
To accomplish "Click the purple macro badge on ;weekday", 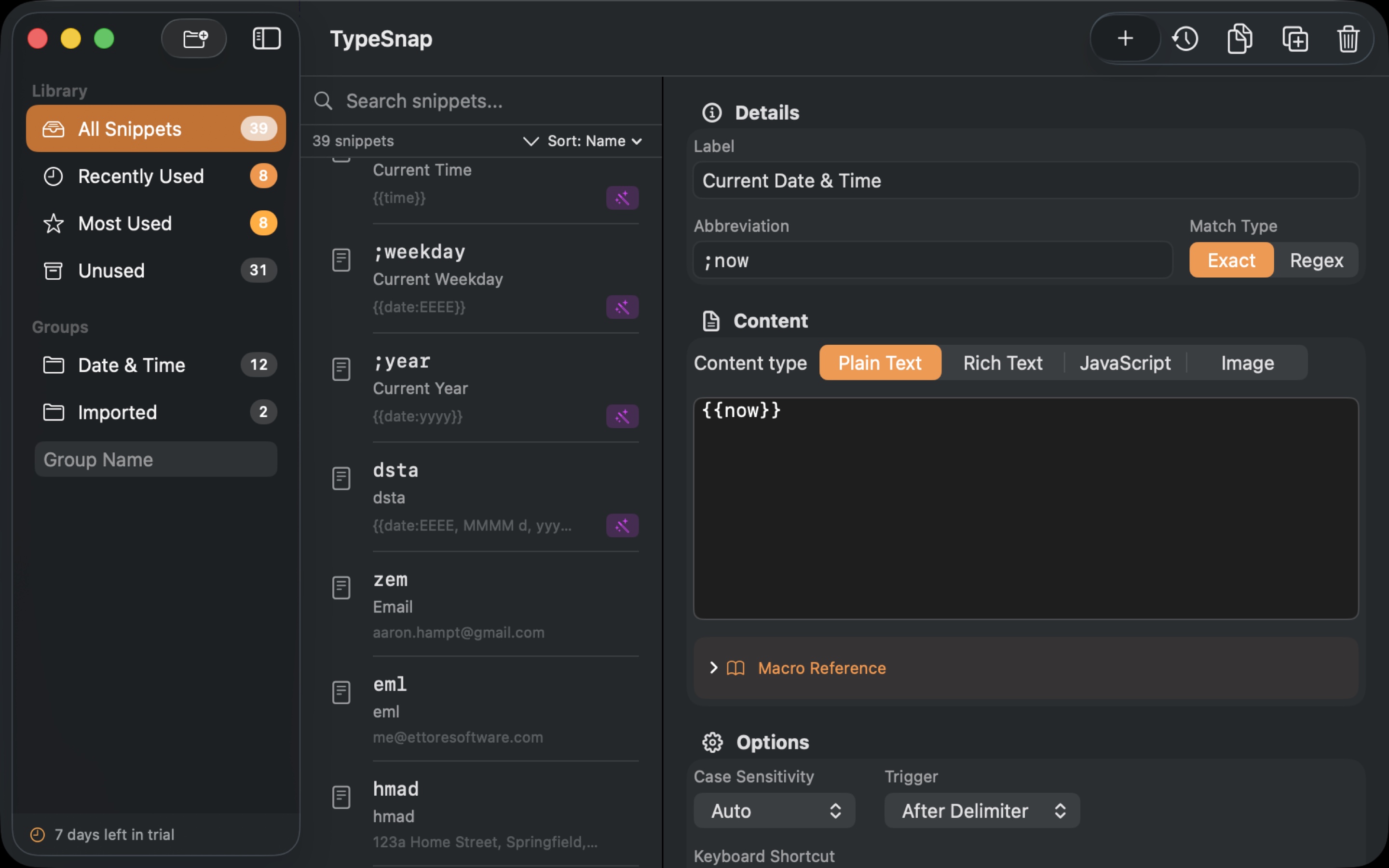I will [622, 307].
